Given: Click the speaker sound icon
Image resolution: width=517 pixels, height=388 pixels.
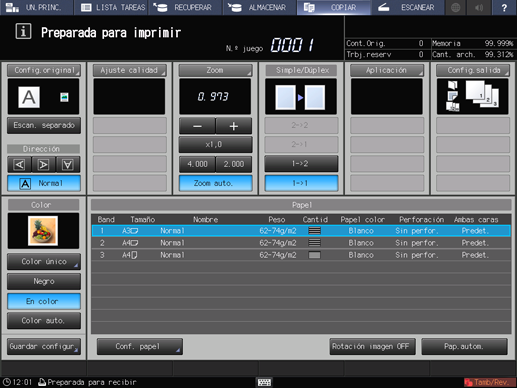Looking at the screenshot, I should pos(479,7).
